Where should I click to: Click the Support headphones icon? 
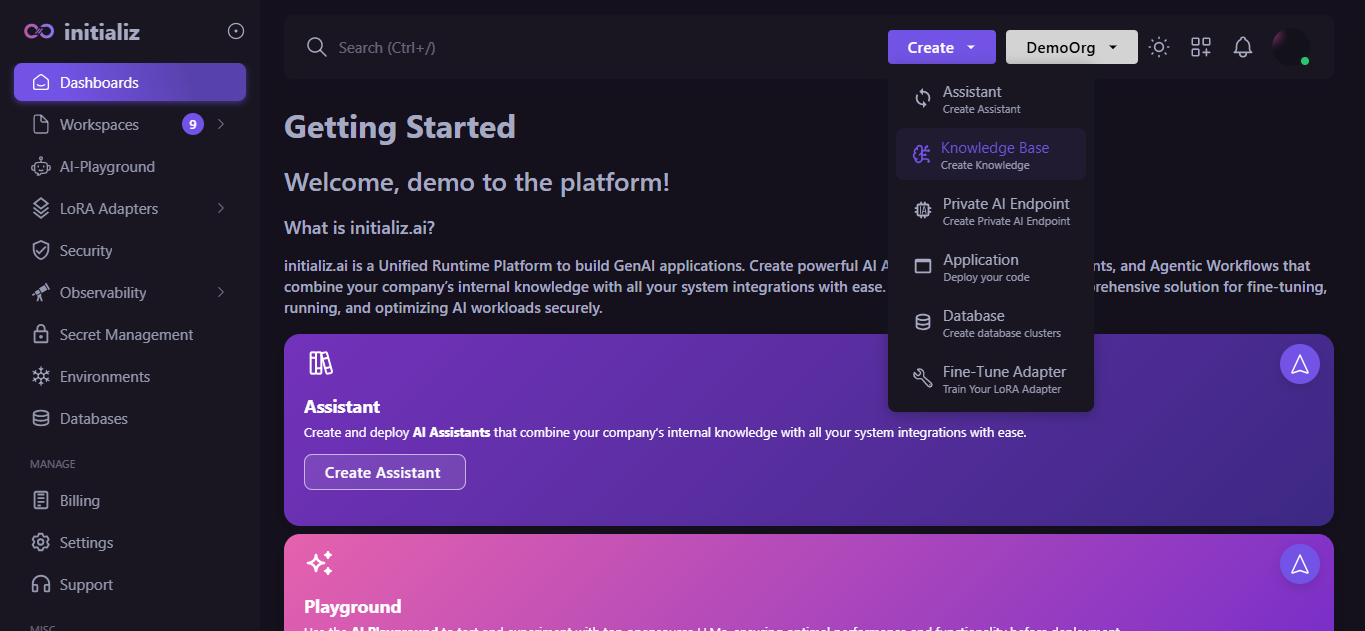pos(41,584)
